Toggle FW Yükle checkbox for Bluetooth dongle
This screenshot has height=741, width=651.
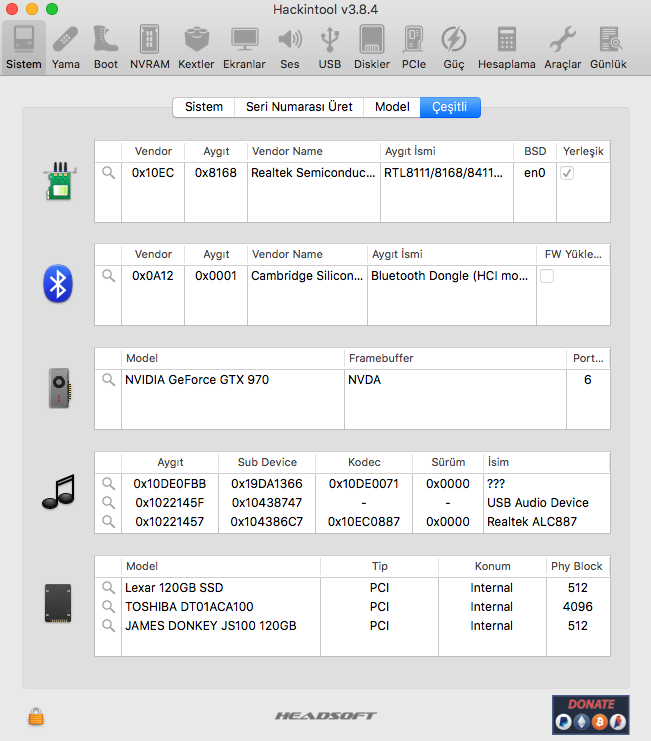547,276
